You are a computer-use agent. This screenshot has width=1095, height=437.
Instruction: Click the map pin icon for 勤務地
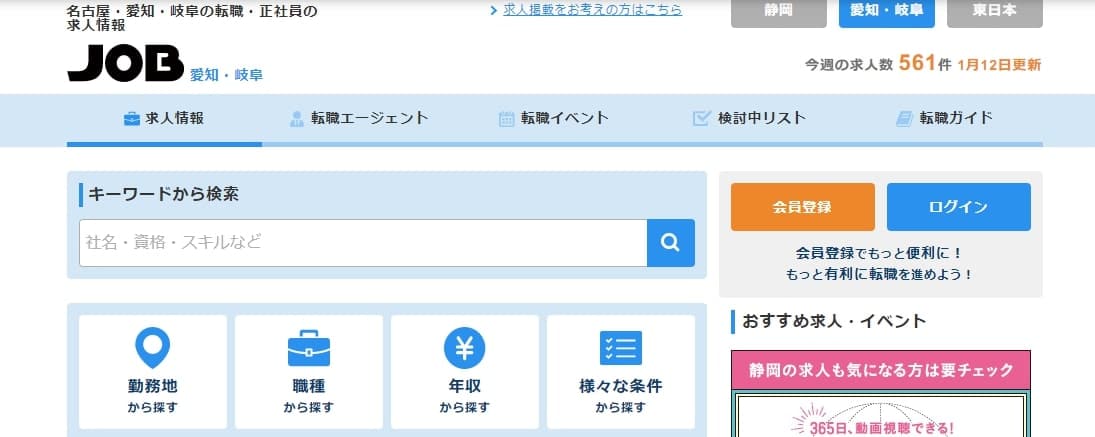click(x=152, y=348)
